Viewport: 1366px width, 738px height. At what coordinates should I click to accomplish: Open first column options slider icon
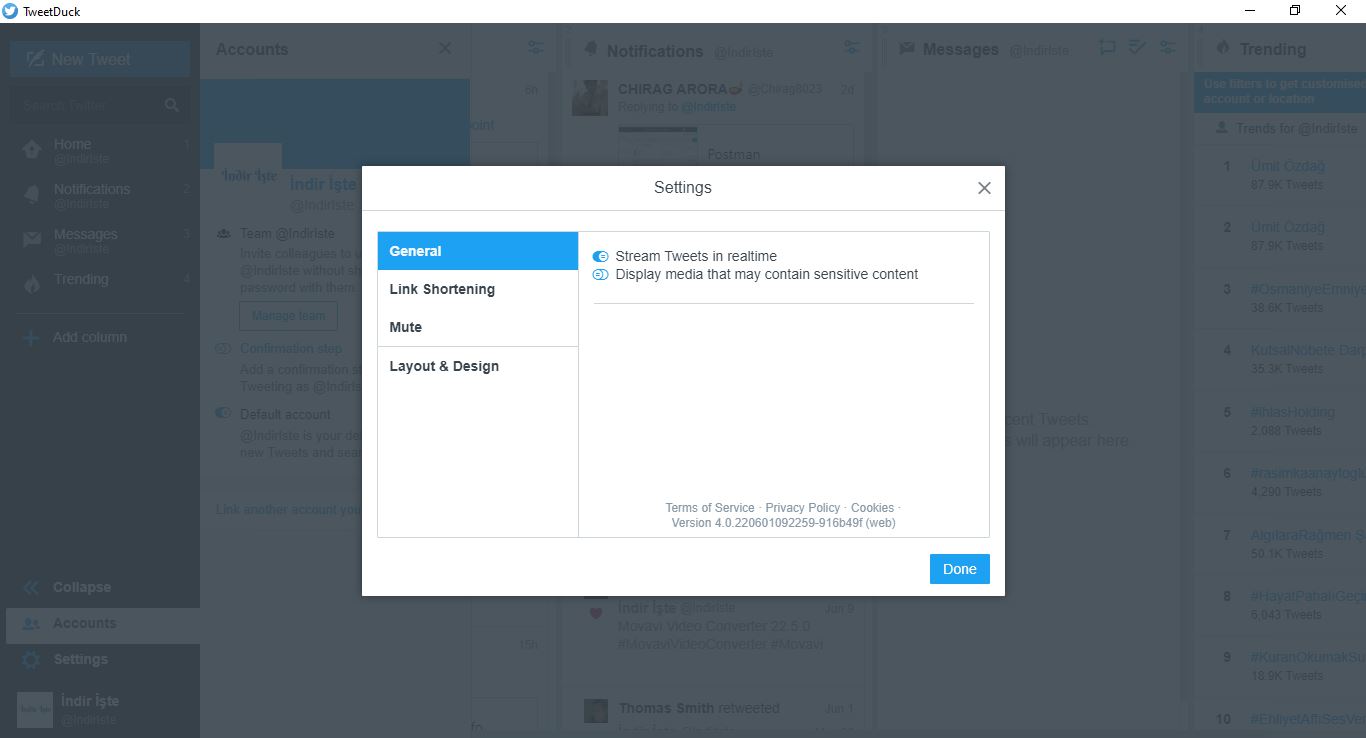click(x=536, y=48)
